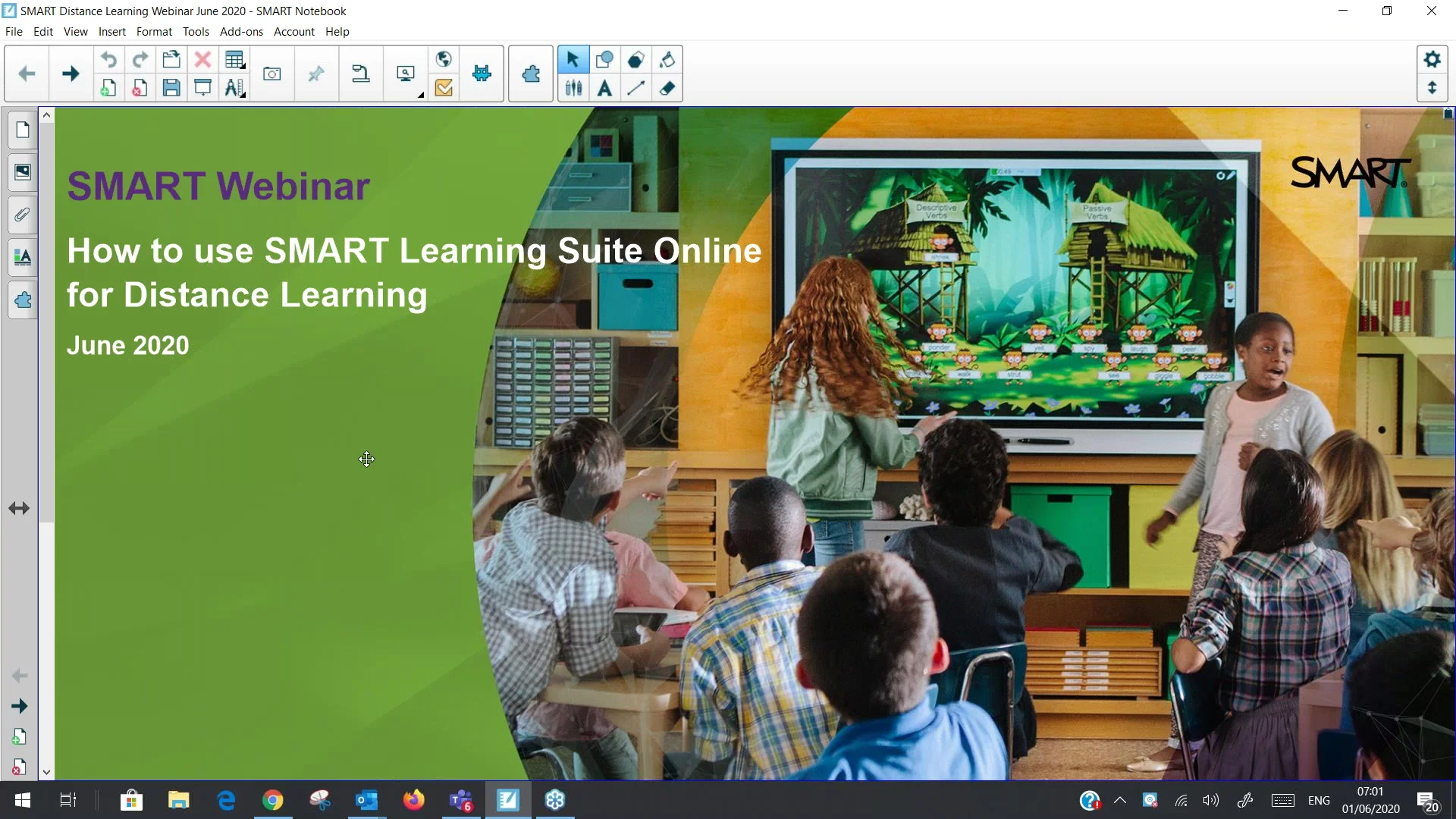The height and width of the screenshot is (819, 1456).
Task: Go to the previous page using the toolbar back arrow
Action: point(27,74)
